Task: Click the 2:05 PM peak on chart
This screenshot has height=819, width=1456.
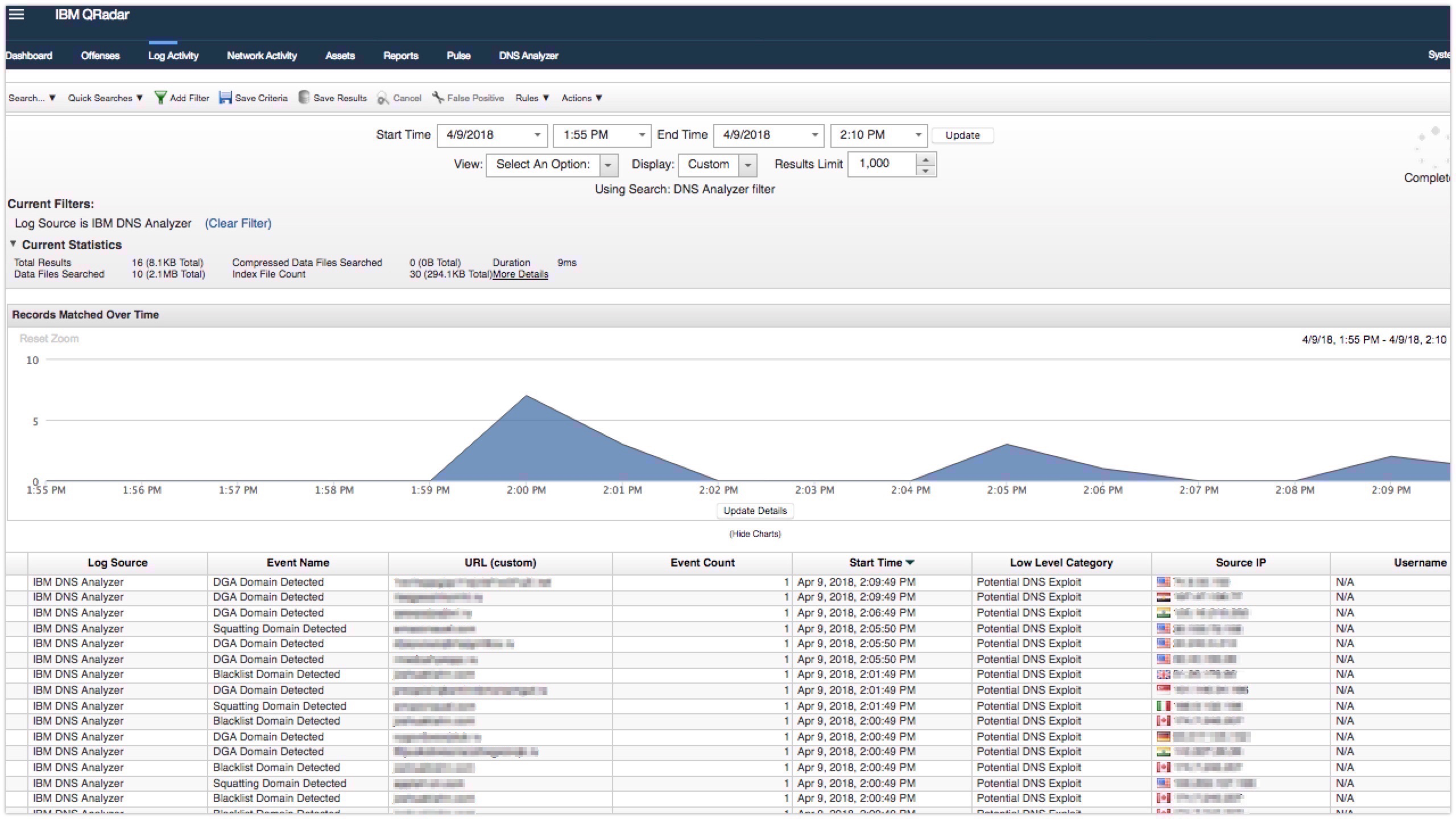Action: [x=1007, y=444]
